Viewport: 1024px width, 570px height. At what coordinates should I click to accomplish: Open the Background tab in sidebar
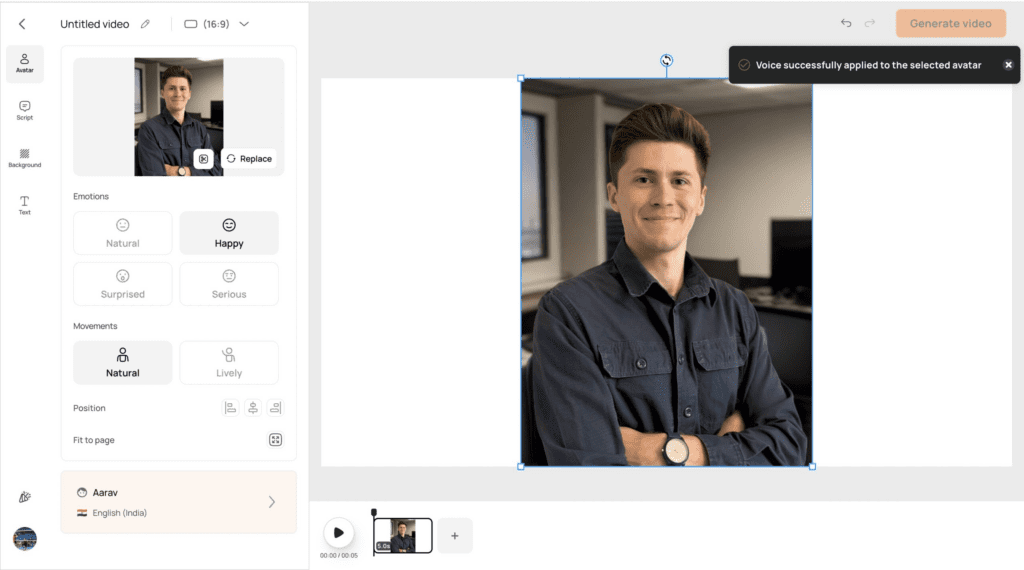tap(24, 158)
